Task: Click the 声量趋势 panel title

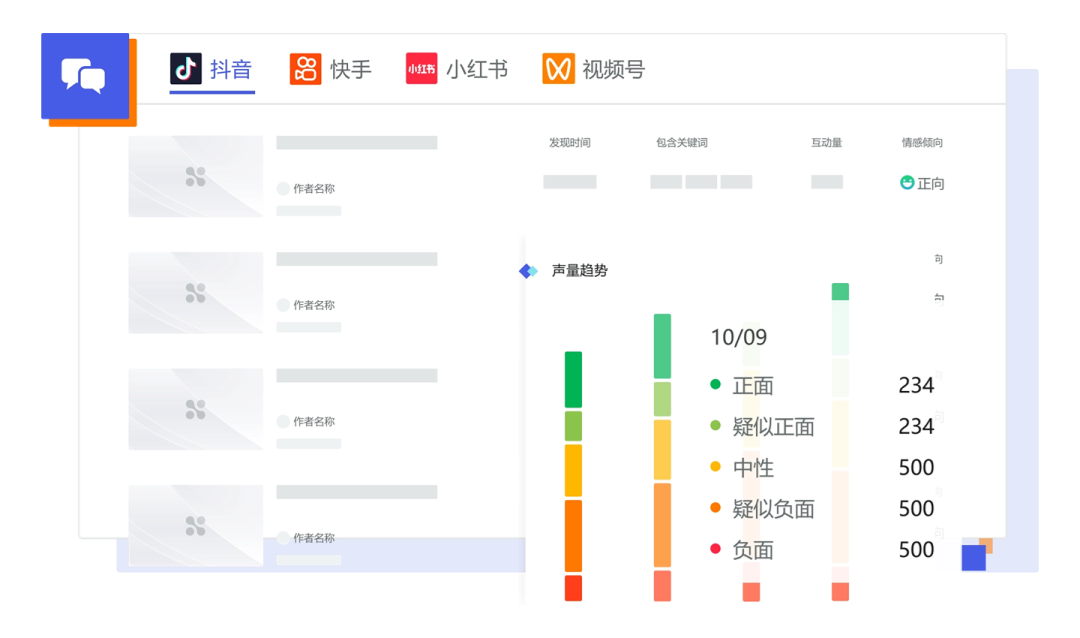Action: [579, 271]
